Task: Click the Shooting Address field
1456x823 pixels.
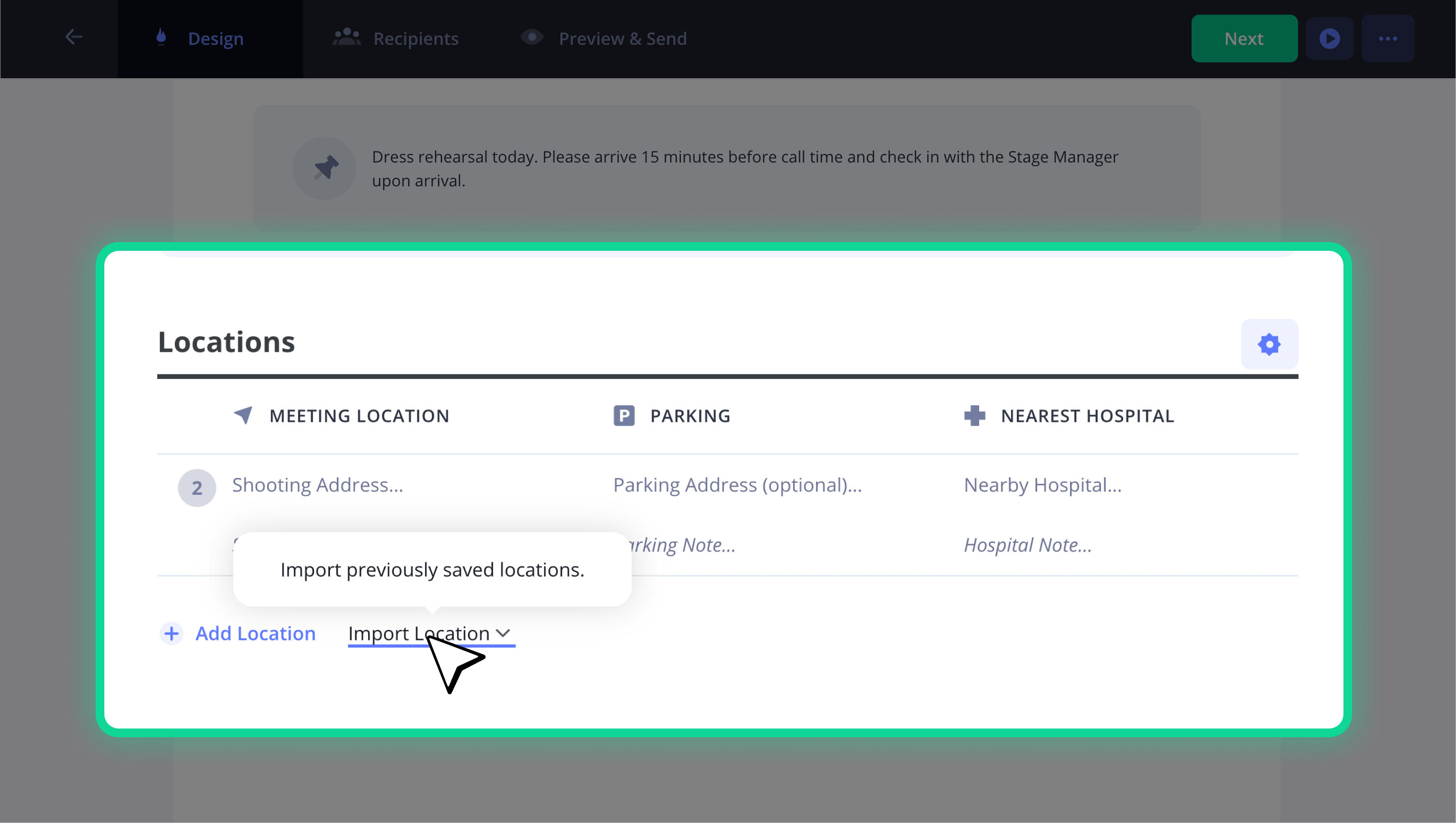Action: (318, 485)
